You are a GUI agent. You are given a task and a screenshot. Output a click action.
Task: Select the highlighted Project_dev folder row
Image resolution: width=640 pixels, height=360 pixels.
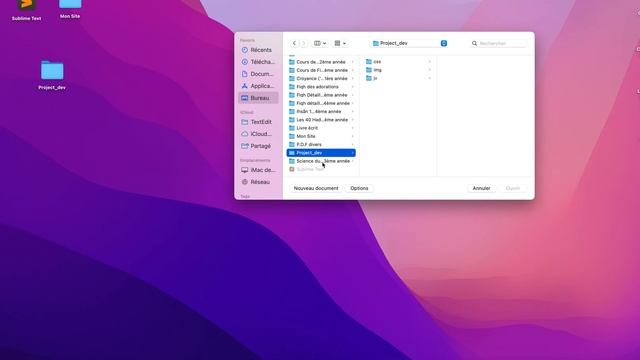321,153
